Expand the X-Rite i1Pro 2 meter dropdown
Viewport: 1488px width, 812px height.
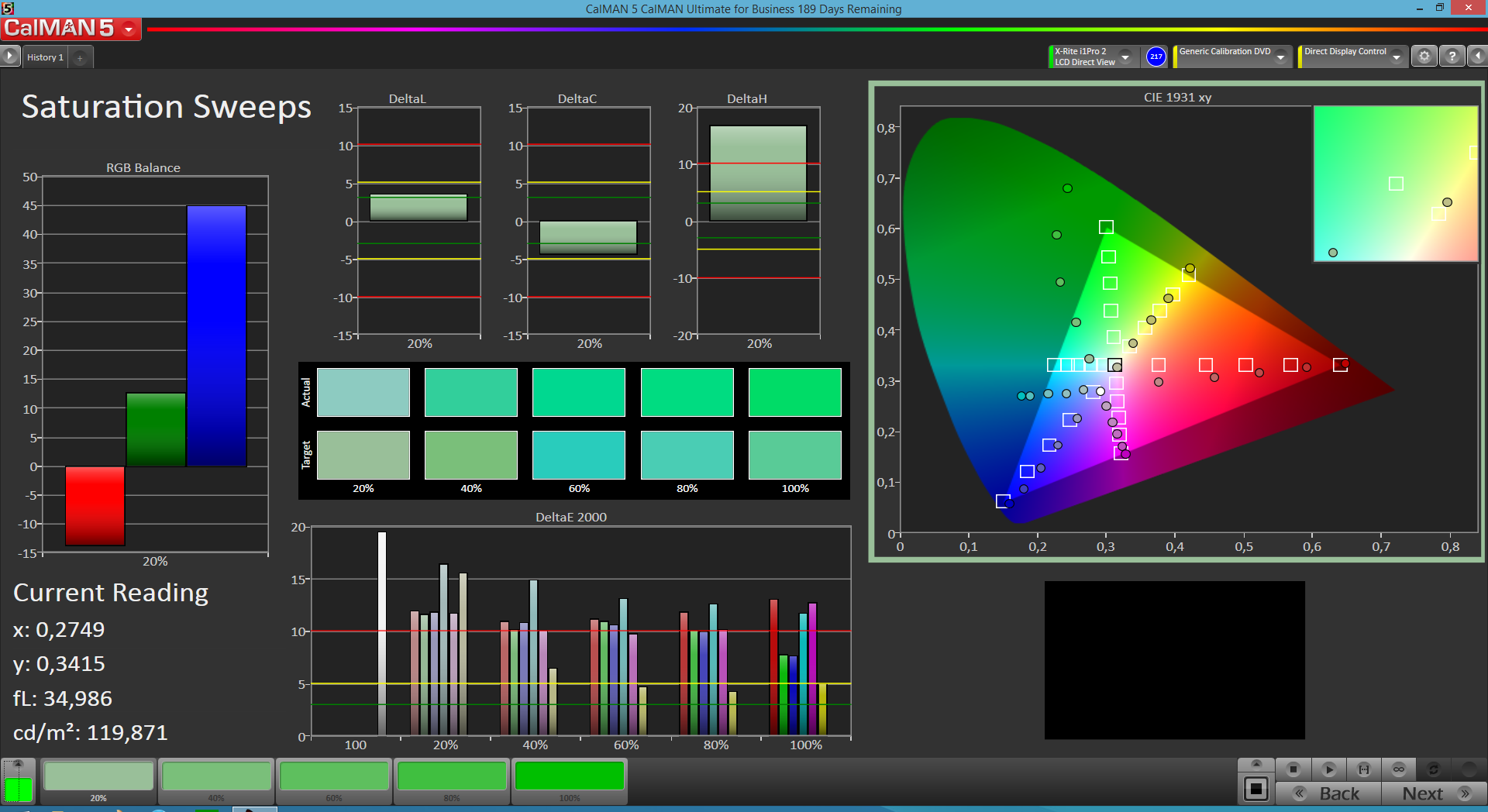click(x=1125, y=57)
